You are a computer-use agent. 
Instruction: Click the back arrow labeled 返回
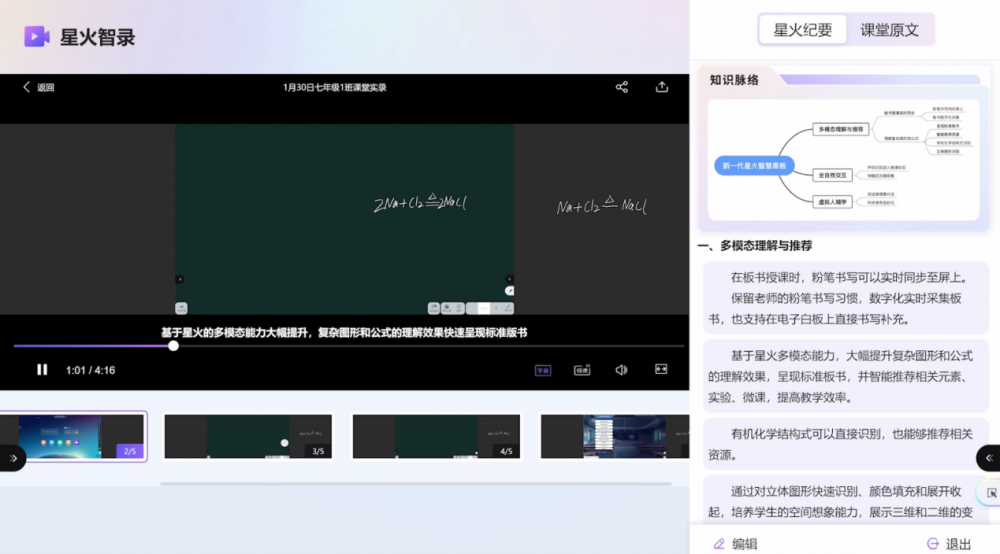pos(38,87)
